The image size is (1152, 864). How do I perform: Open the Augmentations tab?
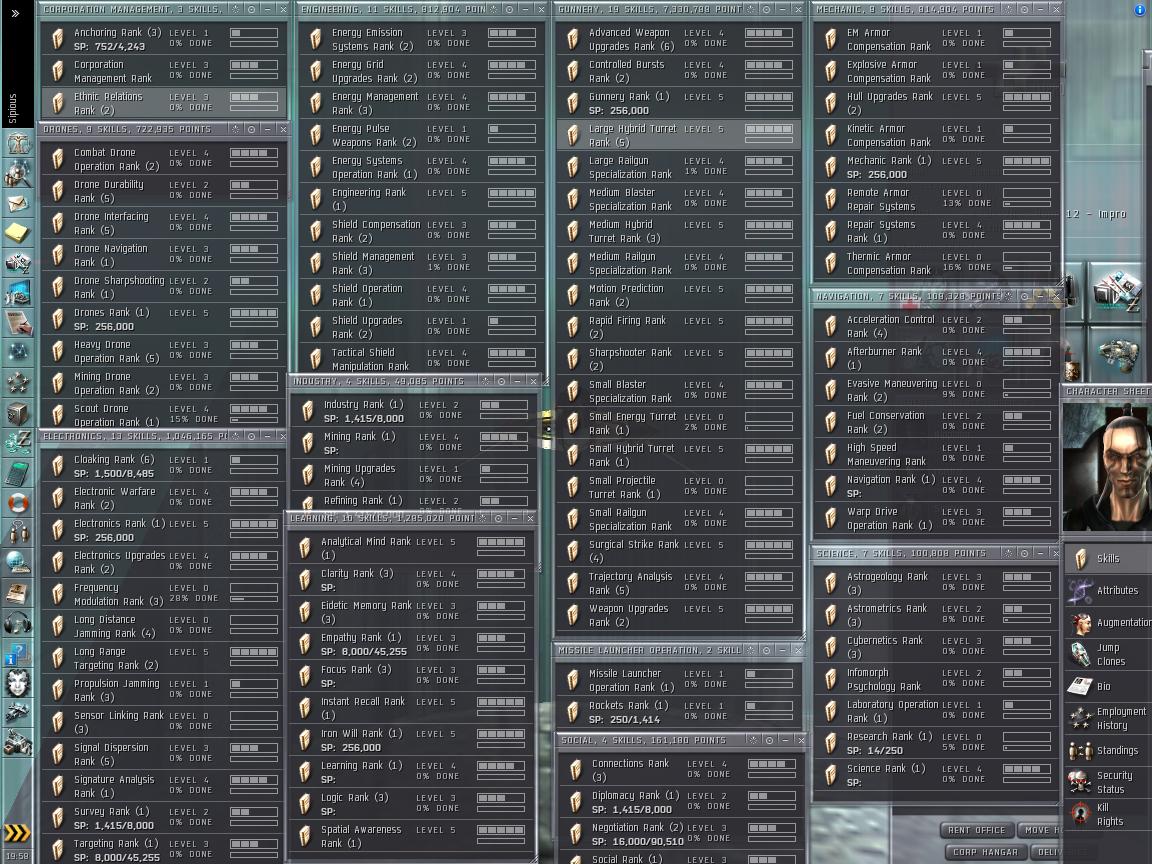[1108, 623]
